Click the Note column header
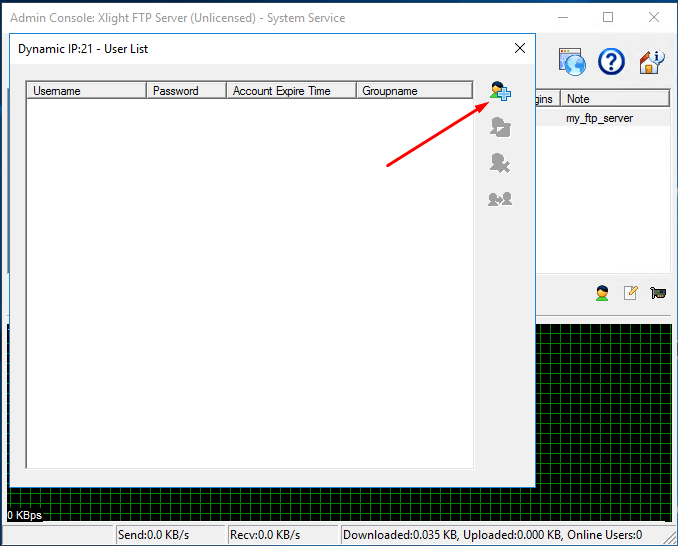 tap(614, 99)
